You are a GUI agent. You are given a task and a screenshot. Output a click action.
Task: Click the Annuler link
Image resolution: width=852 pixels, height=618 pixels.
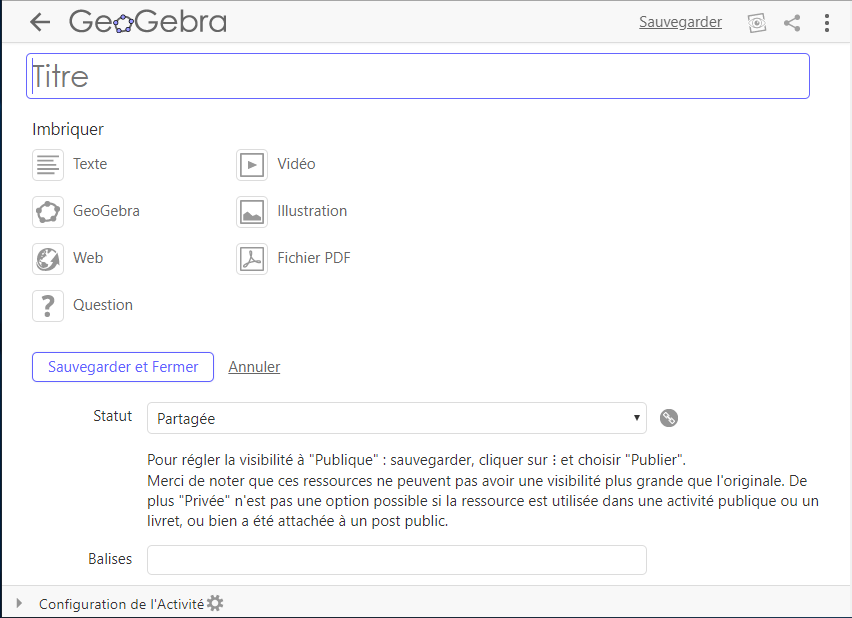(254, 367)
